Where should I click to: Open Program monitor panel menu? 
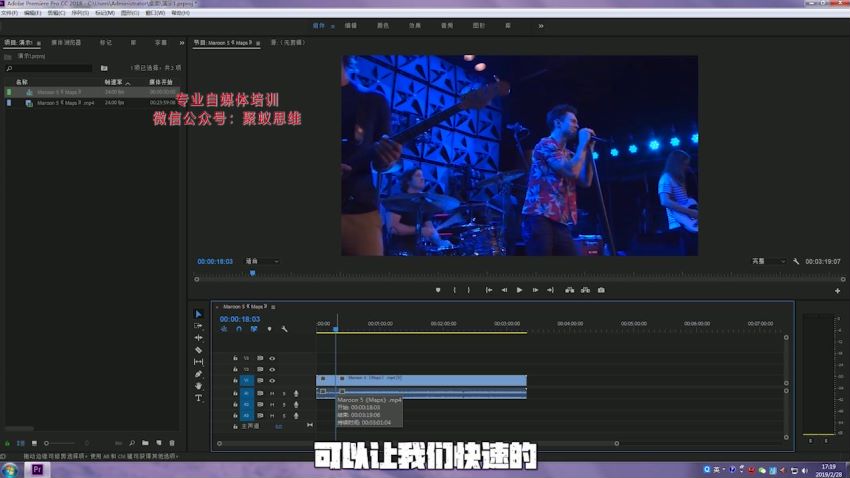pos(258,43)
